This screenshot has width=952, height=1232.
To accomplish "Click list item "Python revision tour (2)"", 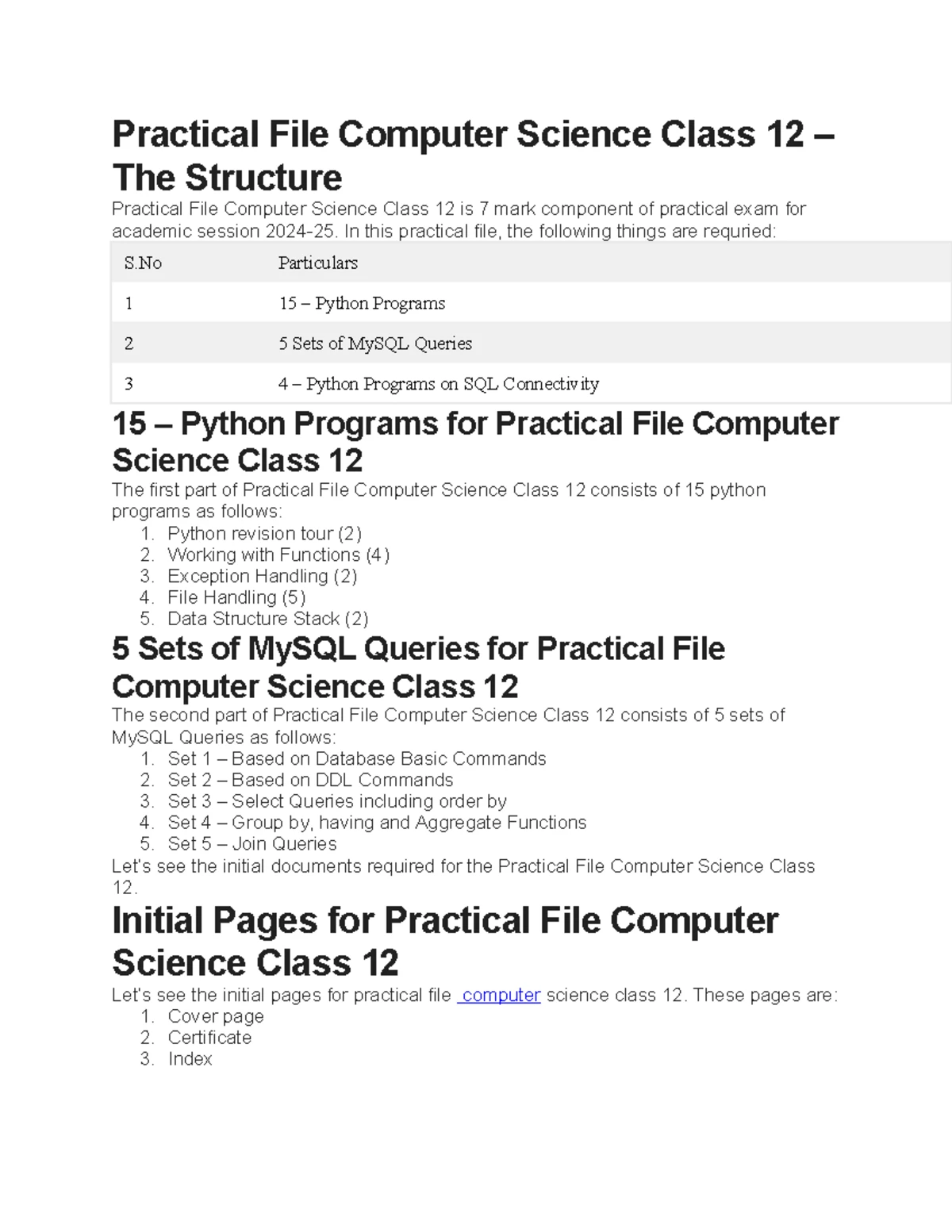I will point(264,533).
